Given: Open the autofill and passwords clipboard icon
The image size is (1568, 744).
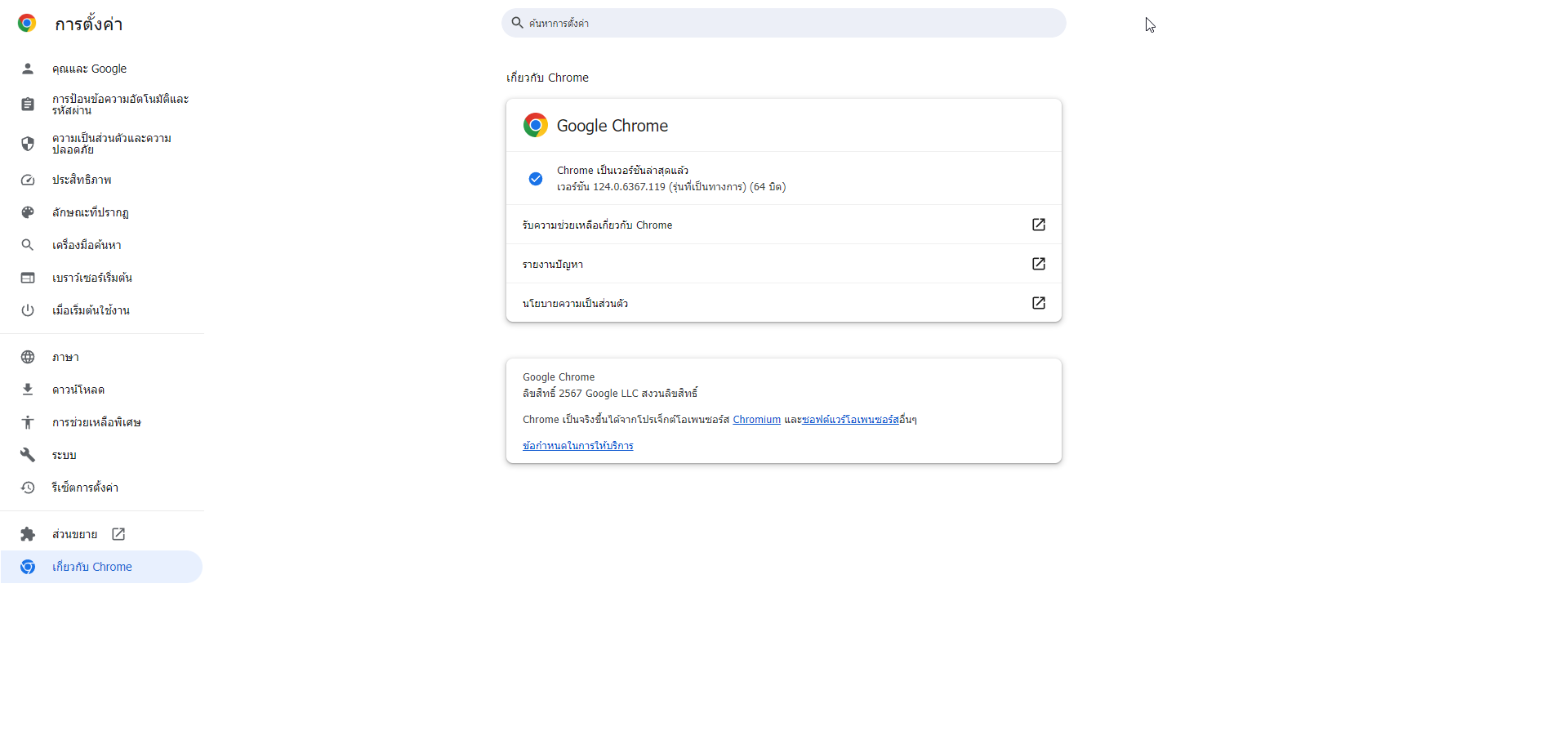Looking at the screenshot, I should (28, 105).
